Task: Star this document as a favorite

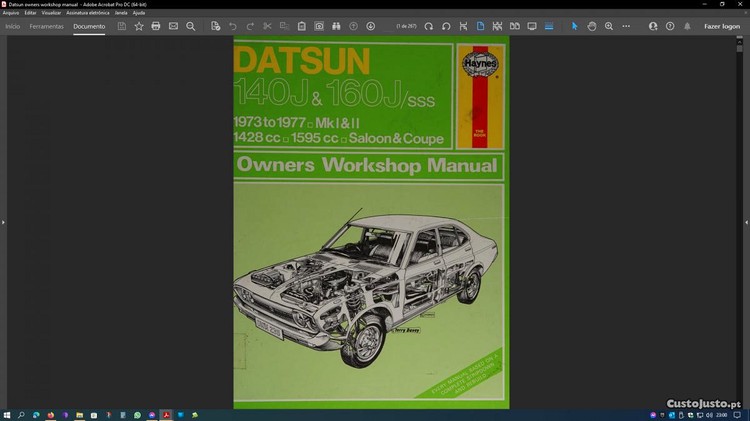Action: (139, 26)
